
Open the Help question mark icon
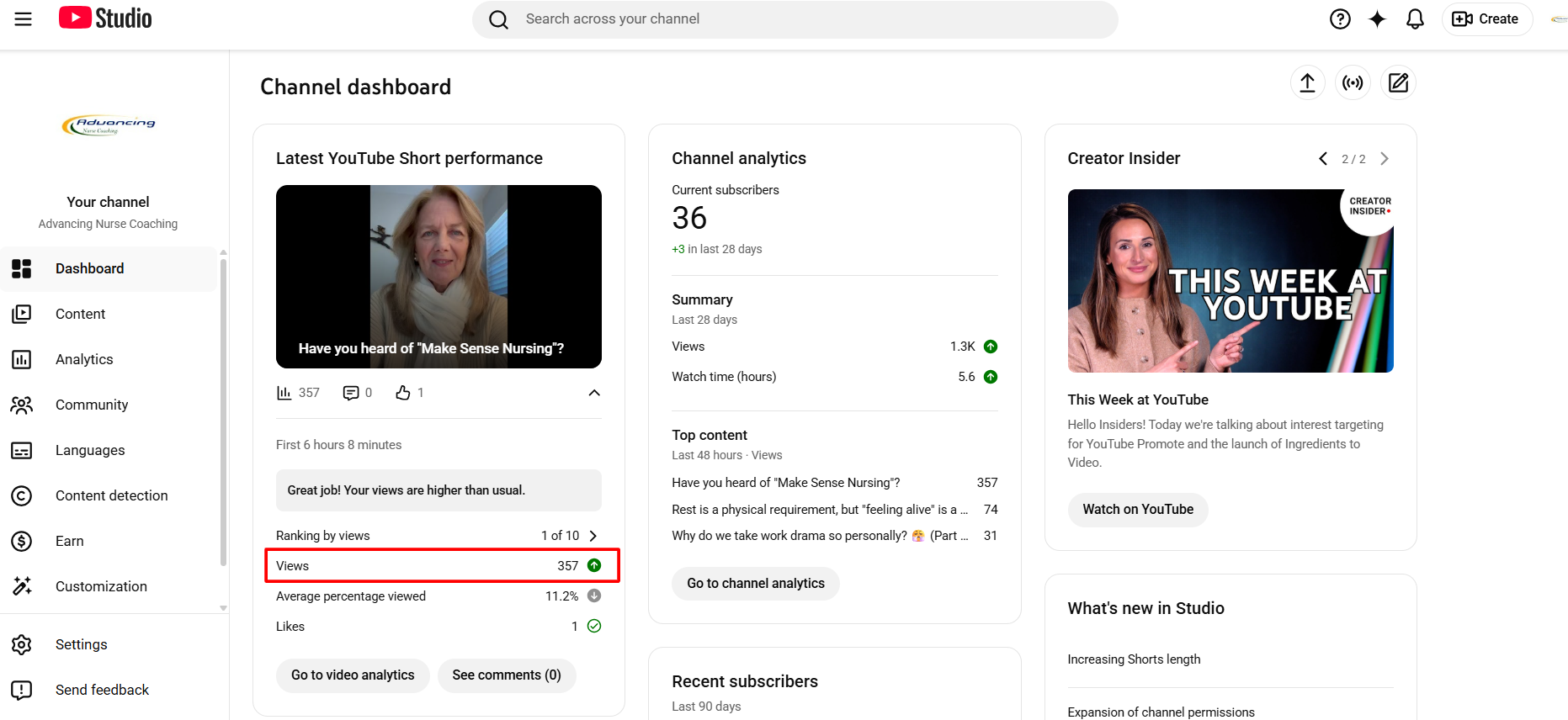pos(1340,19)
